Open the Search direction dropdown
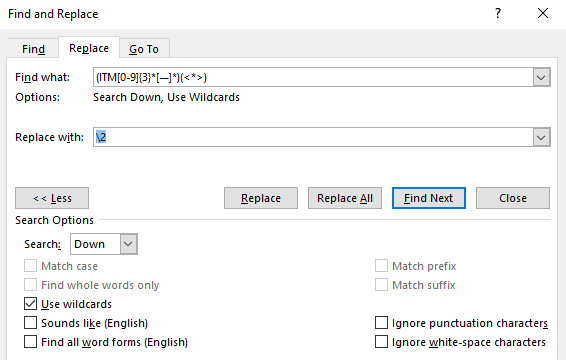The image size is (566, 360). click(x=129, y=244)
